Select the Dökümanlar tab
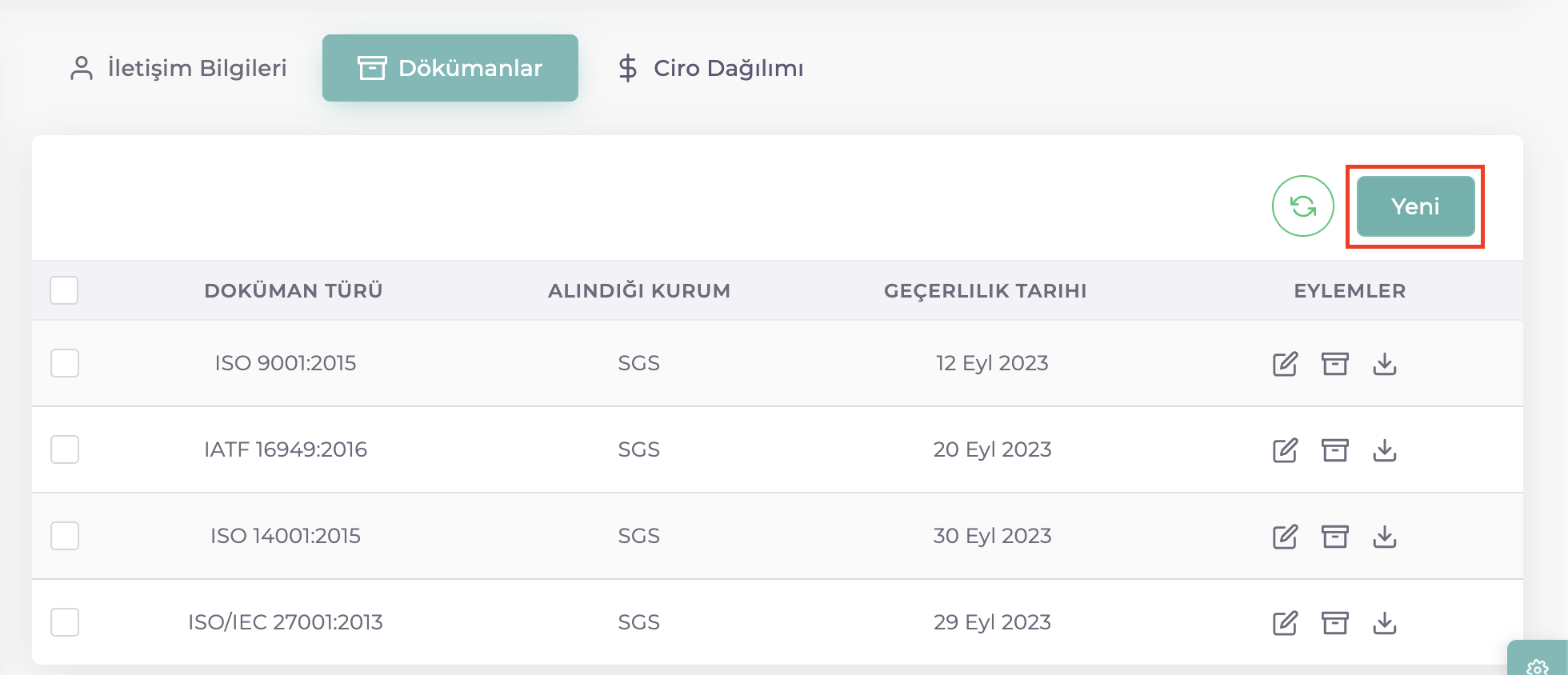 pyautogui.click(x=450, y=68)
